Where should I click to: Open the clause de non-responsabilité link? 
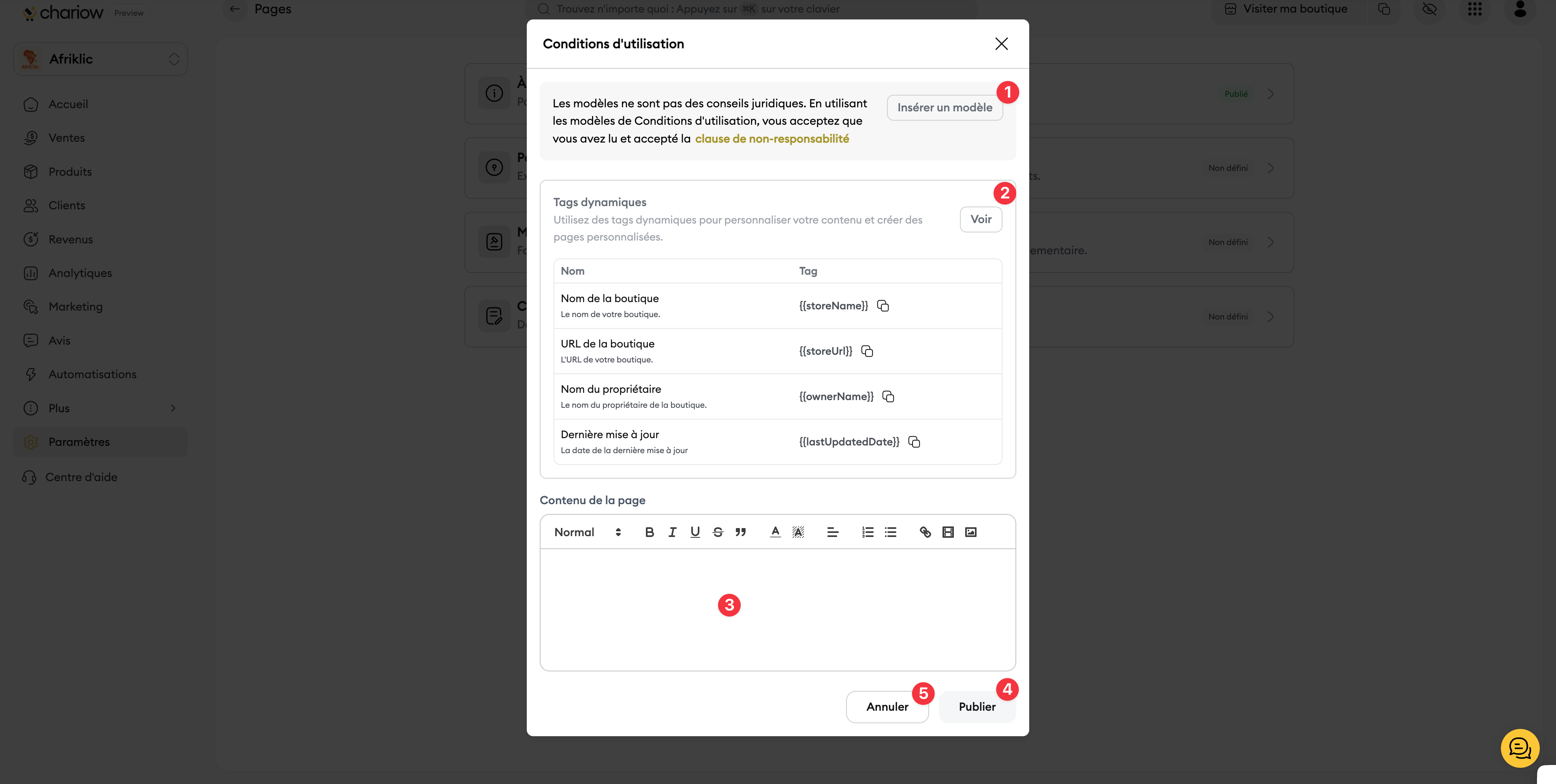click(x=772, y=138)
